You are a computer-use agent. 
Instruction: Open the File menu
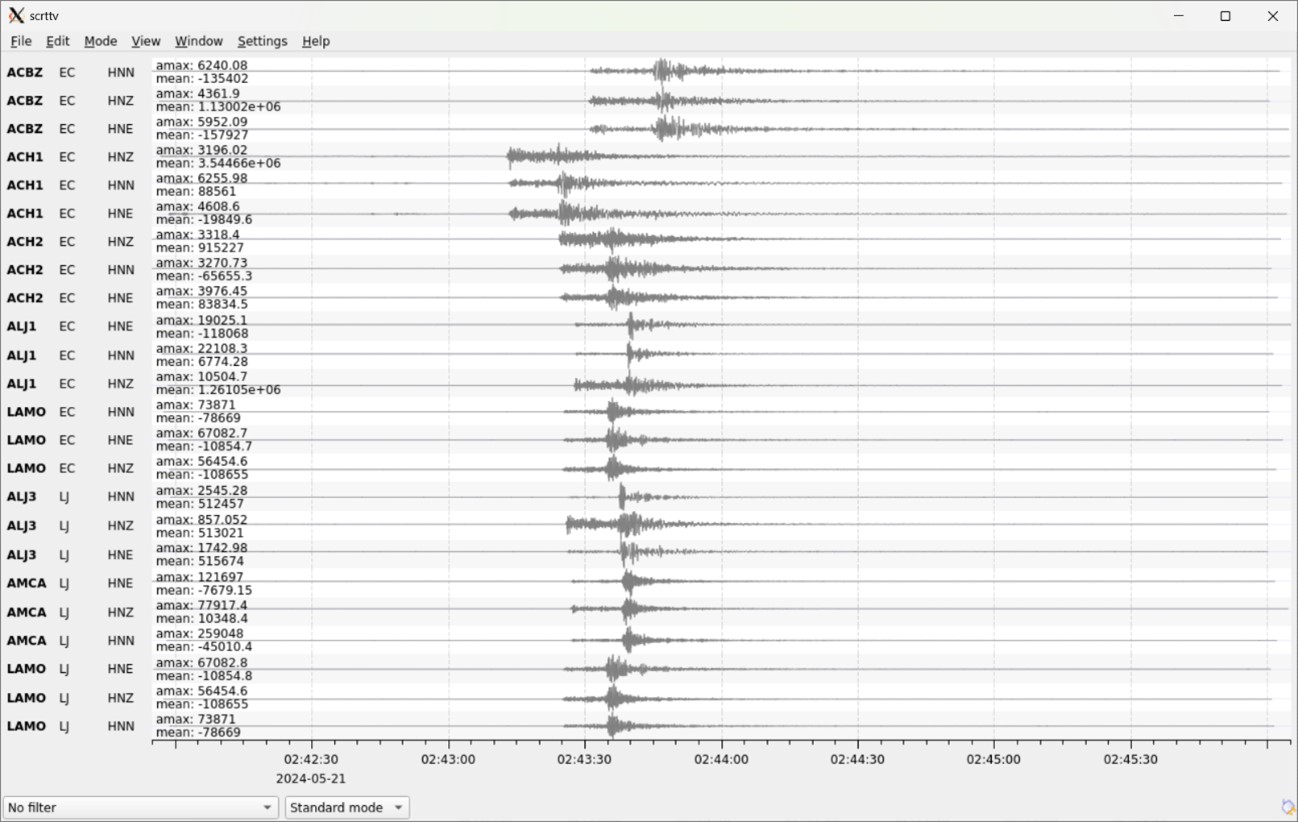(x=21, y=41)
